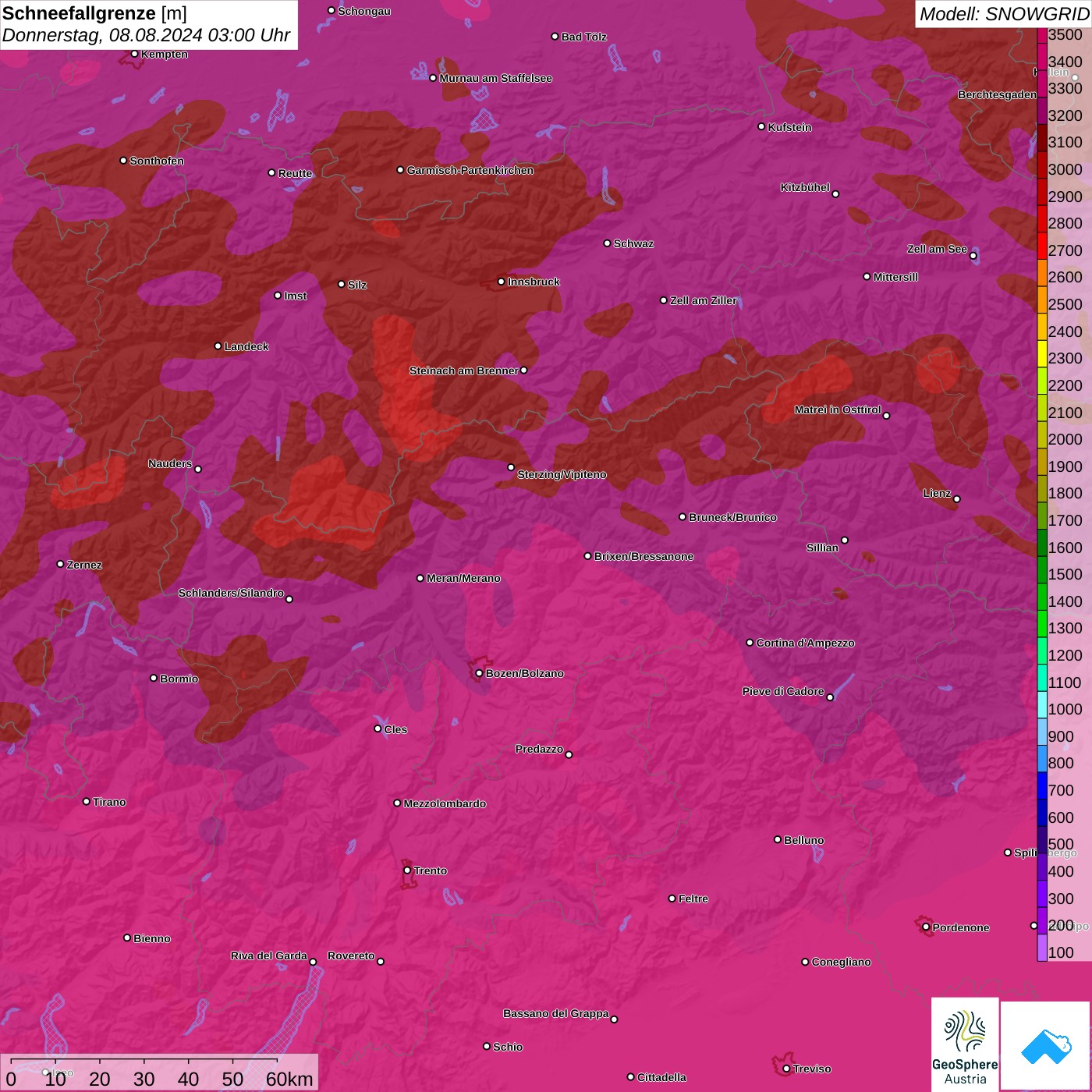Click the Bormio marker dot
This screenshot has width=1092, height=1092.
click(154, 678)
